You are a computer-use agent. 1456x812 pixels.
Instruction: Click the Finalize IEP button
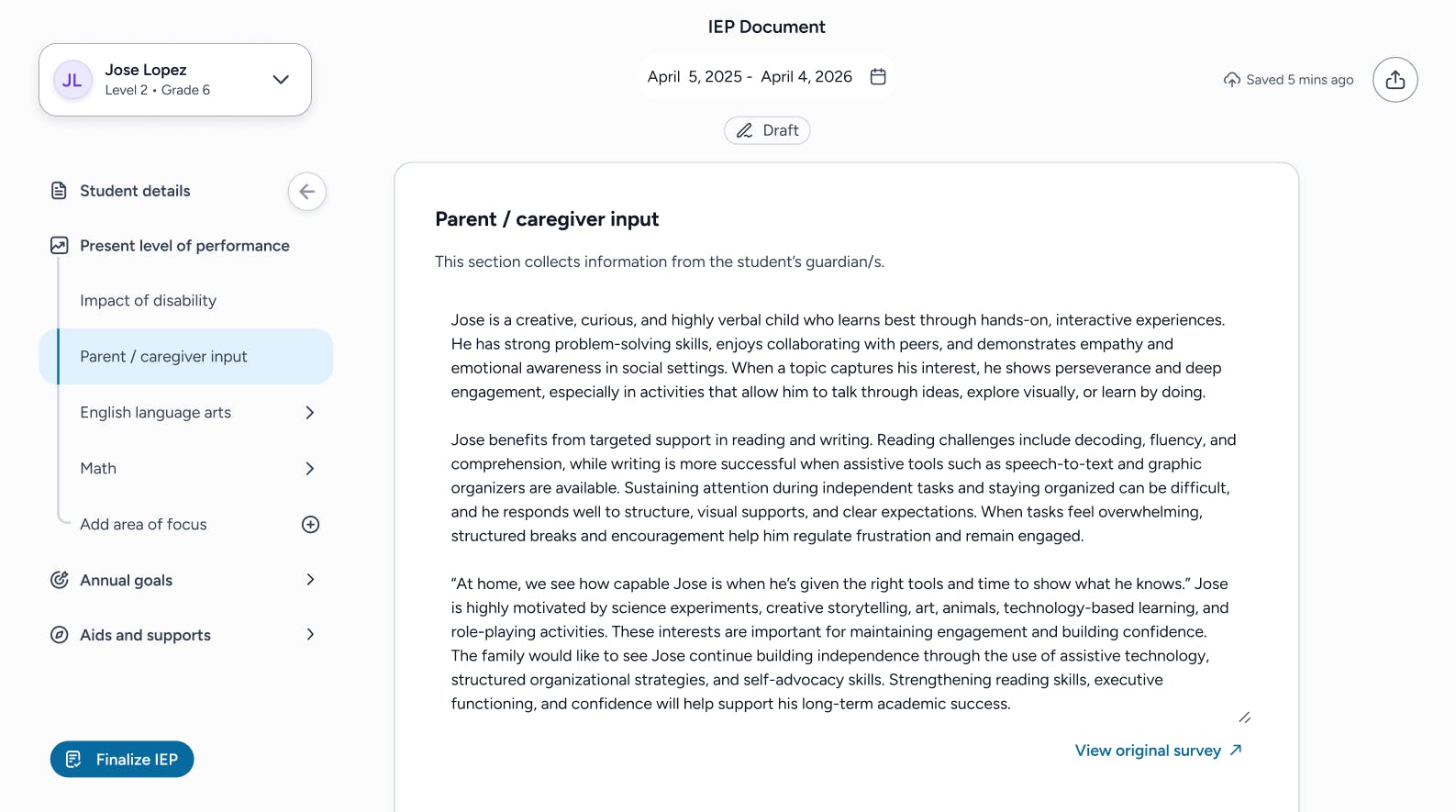pyautogui.click(x=122, y=760)
